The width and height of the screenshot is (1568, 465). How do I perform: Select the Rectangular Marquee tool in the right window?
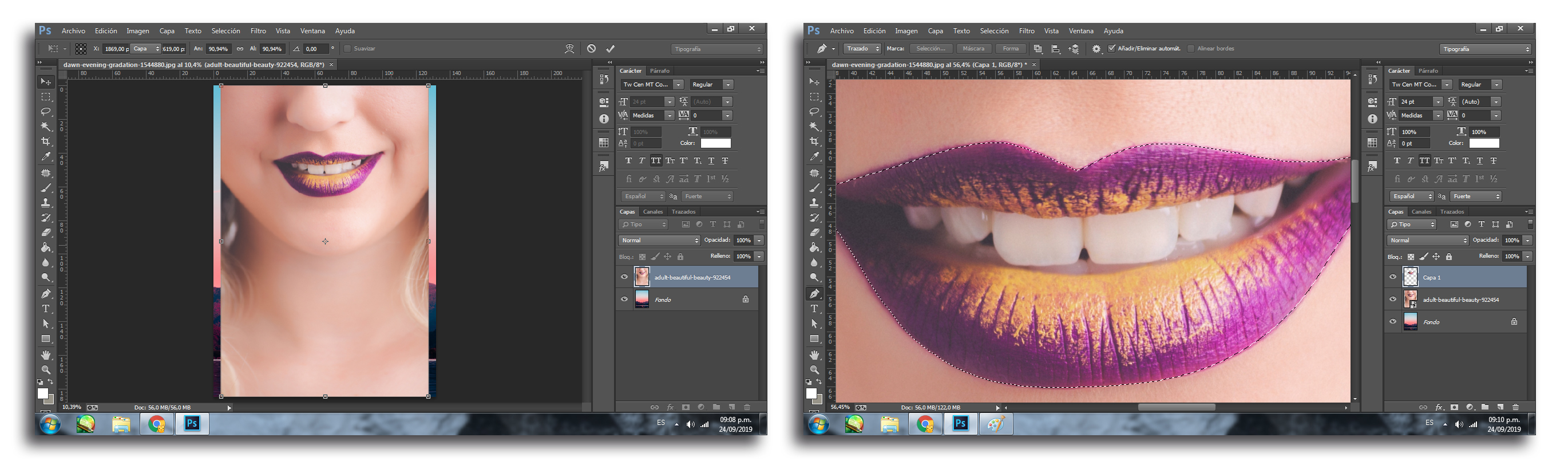(x=814, y=97)
